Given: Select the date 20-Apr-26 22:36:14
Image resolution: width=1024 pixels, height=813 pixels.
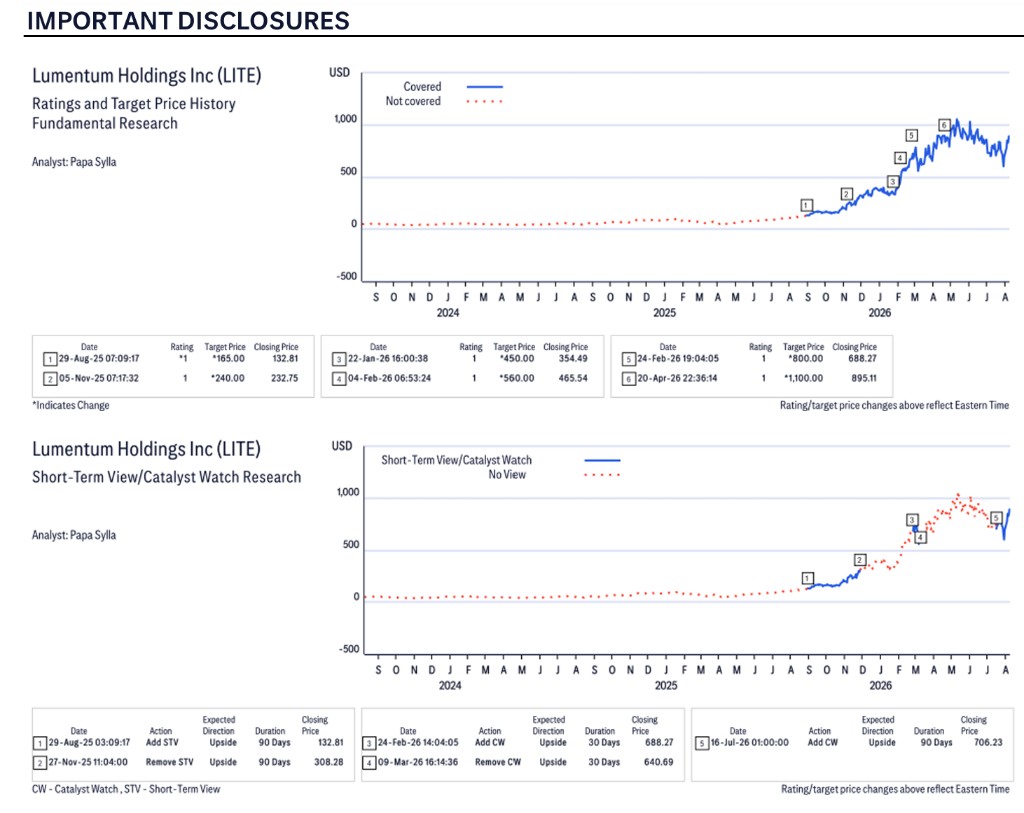Looking at the screenshot, I should point(677,378).
